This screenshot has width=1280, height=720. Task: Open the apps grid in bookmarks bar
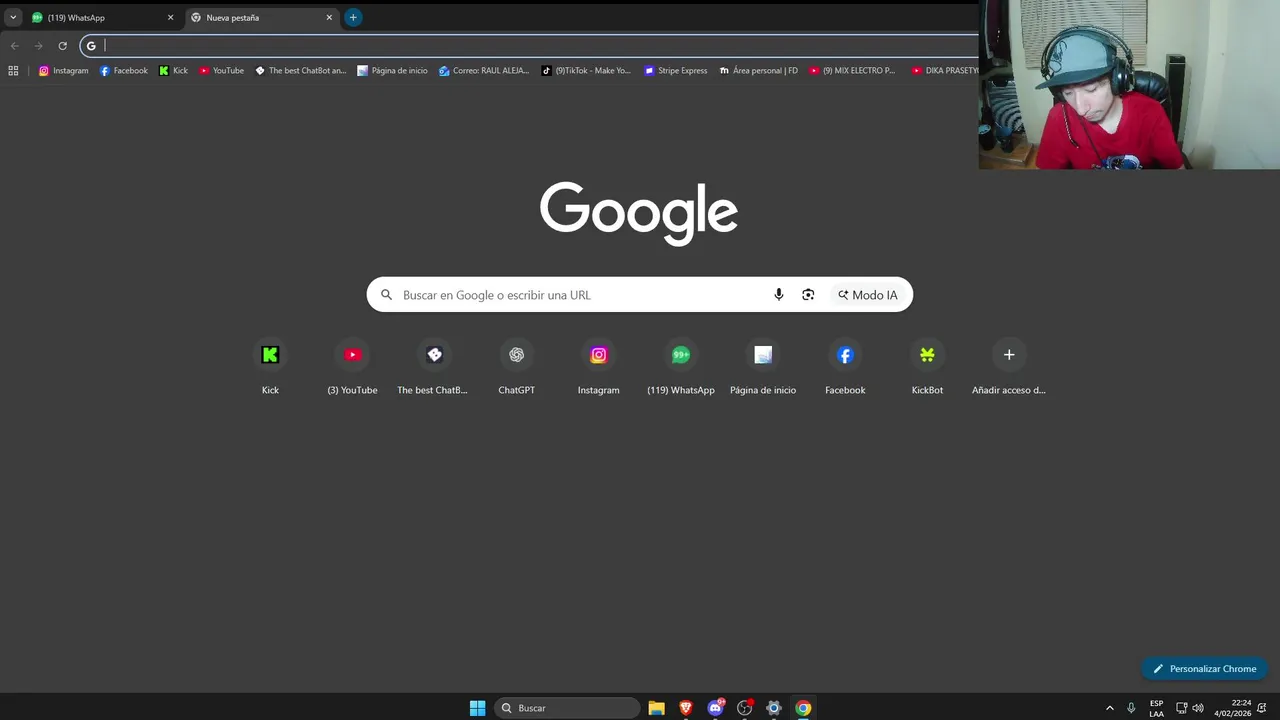[13, 71]
